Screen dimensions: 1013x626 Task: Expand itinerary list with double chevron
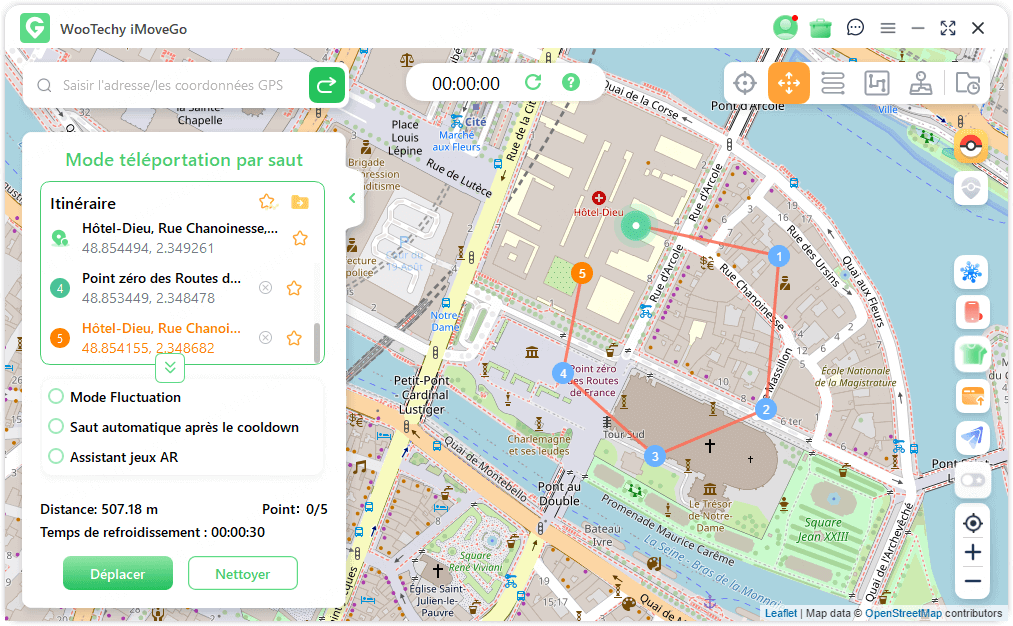point(169,368)
